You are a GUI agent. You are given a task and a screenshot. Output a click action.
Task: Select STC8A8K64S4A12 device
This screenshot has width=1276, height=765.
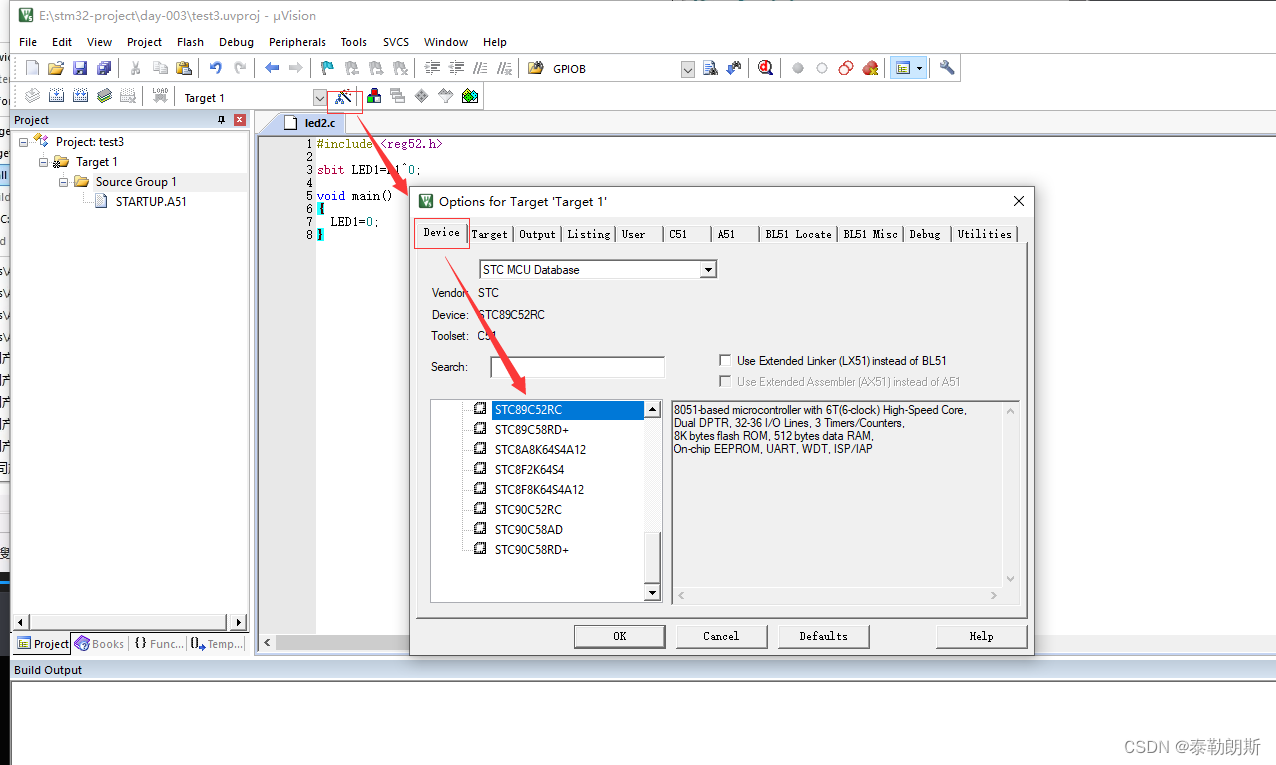(540, 450)
